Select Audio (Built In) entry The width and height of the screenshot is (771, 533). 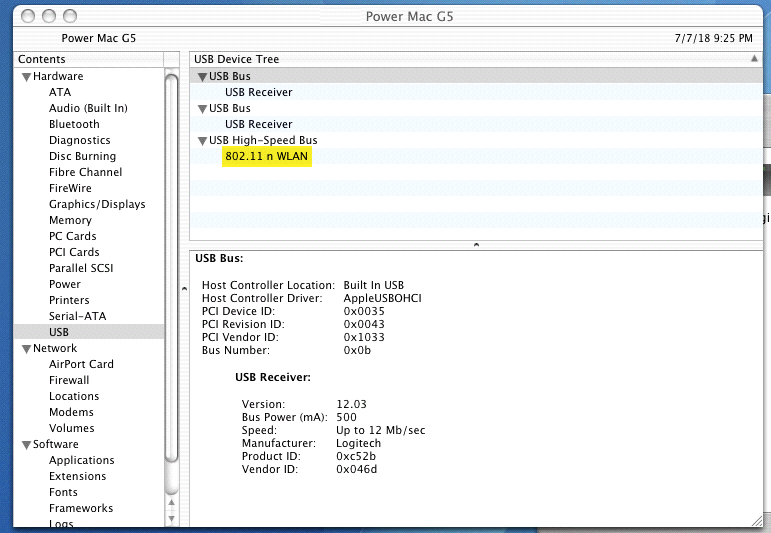tap(88, 108)
